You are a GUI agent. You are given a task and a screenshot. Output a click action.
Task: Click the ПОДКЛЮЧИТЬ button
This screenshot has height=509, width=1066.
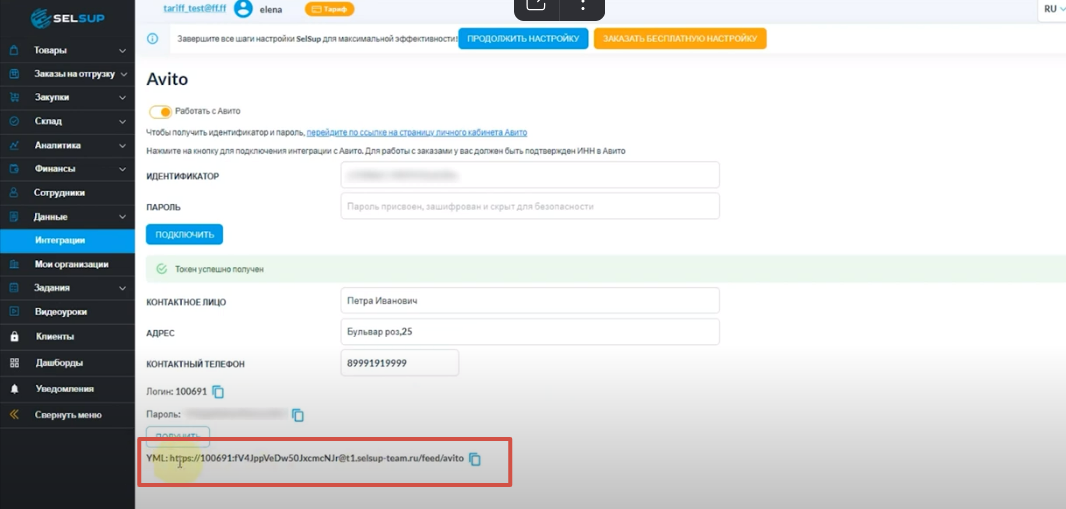click(184, 234)
